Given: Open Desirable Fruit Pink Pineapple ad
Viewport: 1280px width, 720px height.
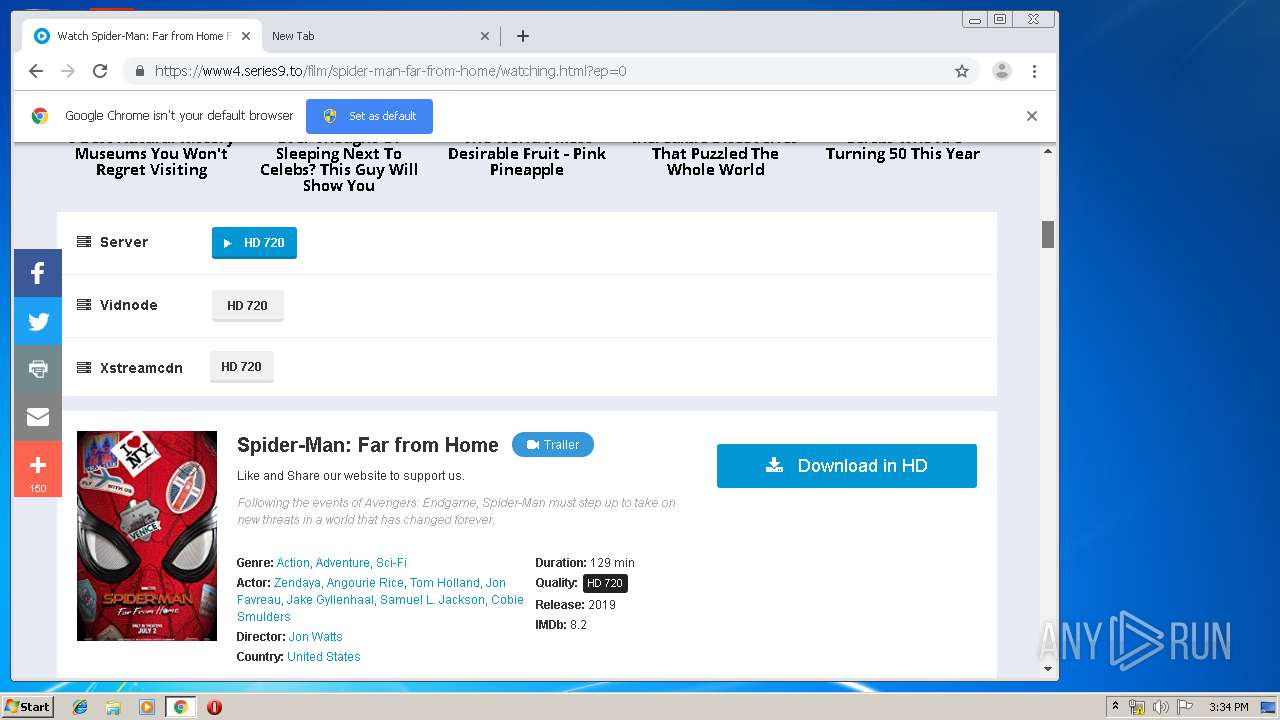Looking at the screenshot, I should (527, 161).
